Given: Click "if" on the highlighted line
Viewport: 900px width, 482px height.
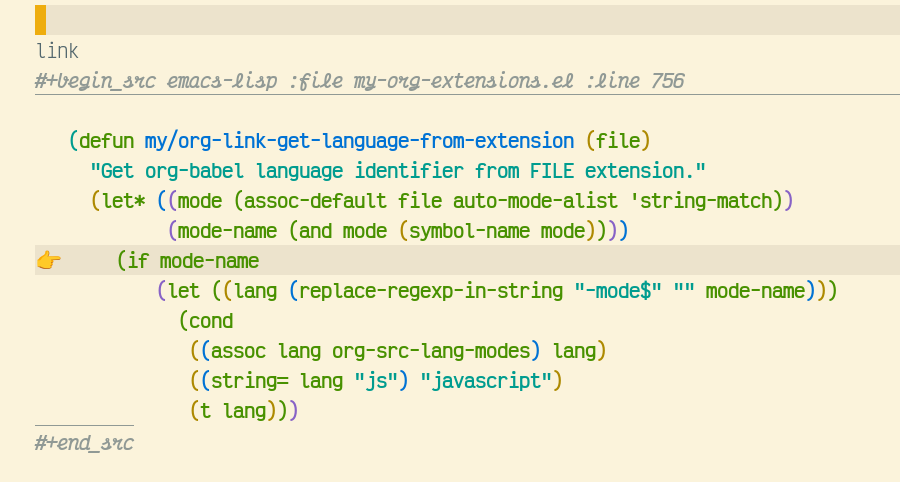Looking at the screenshot, I should 138,261.
